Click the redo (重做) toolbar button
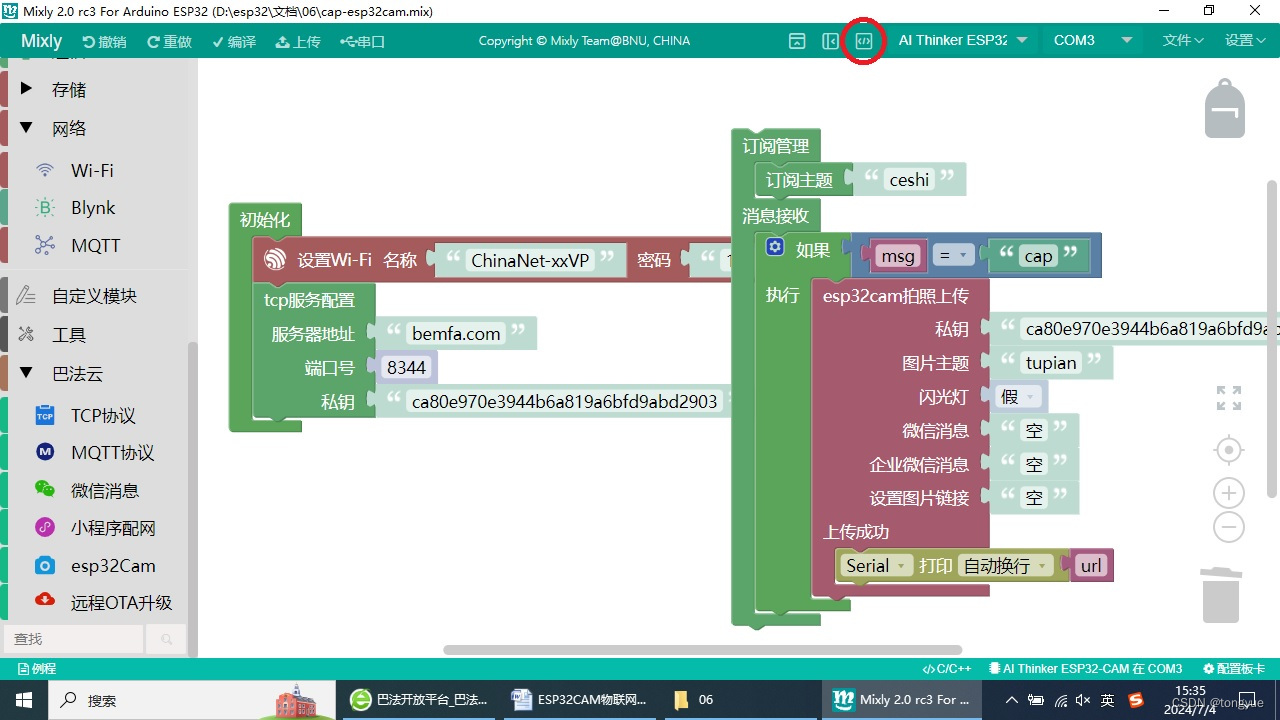1280x720 pixels. pyautogui.click(x=169, y=41)
